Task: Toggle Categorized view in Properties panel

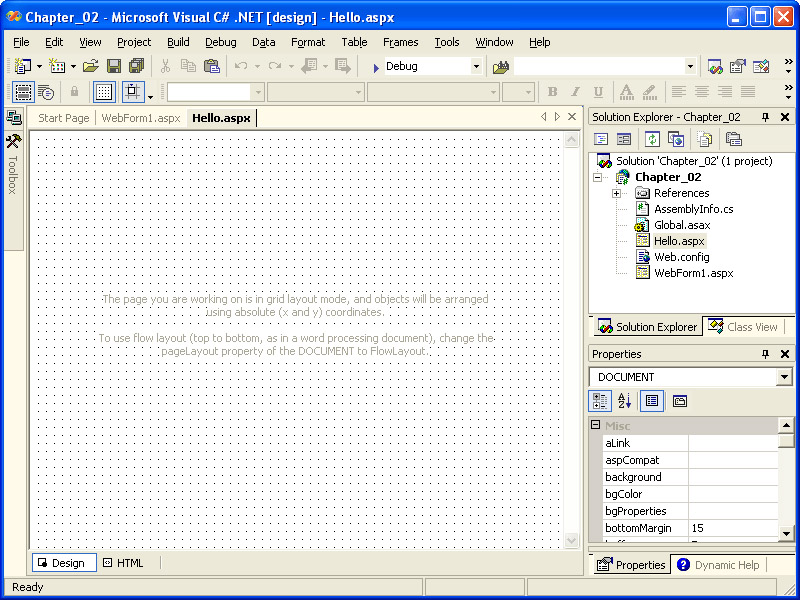Action: point(601,401)
